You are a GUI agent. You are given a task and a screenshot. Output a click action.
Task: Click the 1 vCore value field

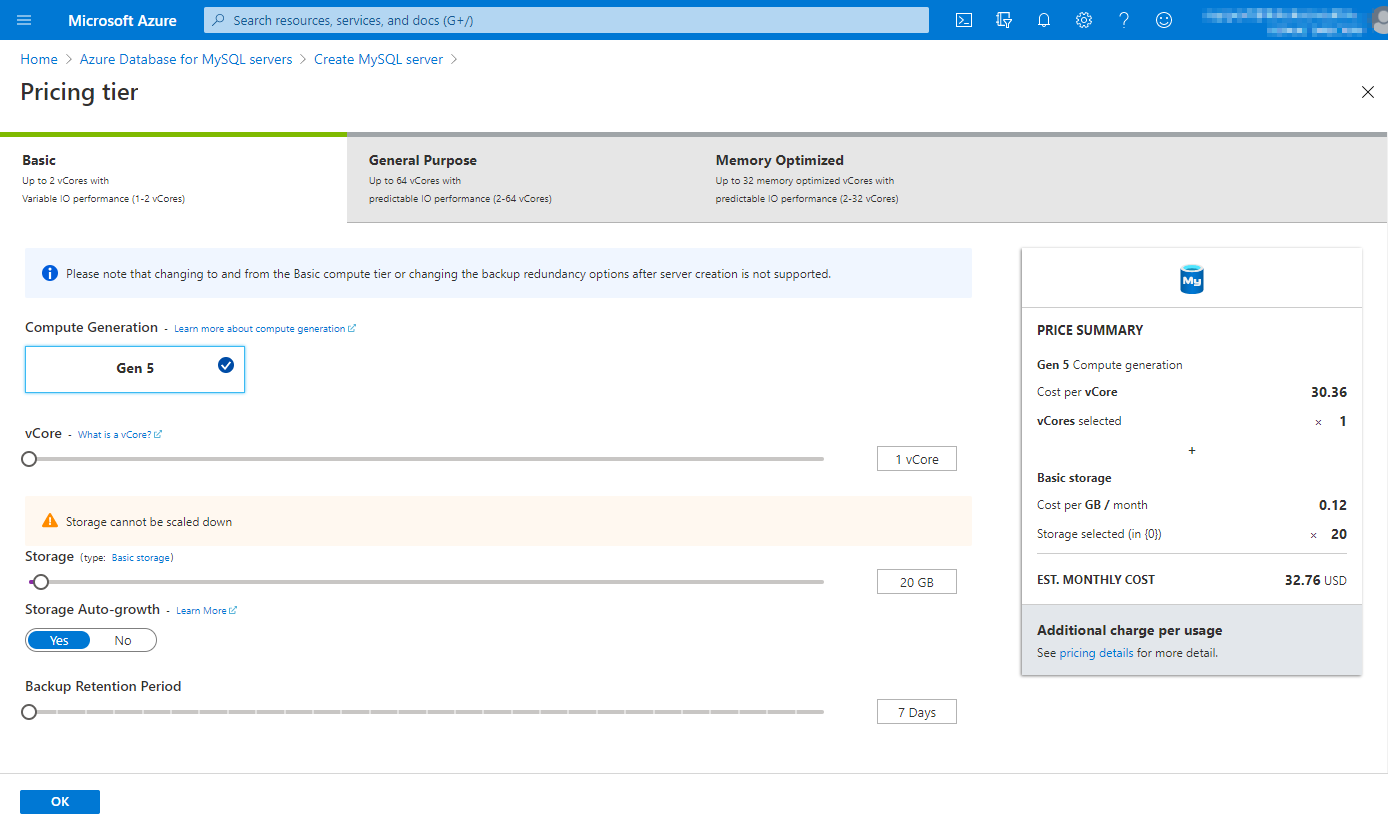click(x=916, y=459)
